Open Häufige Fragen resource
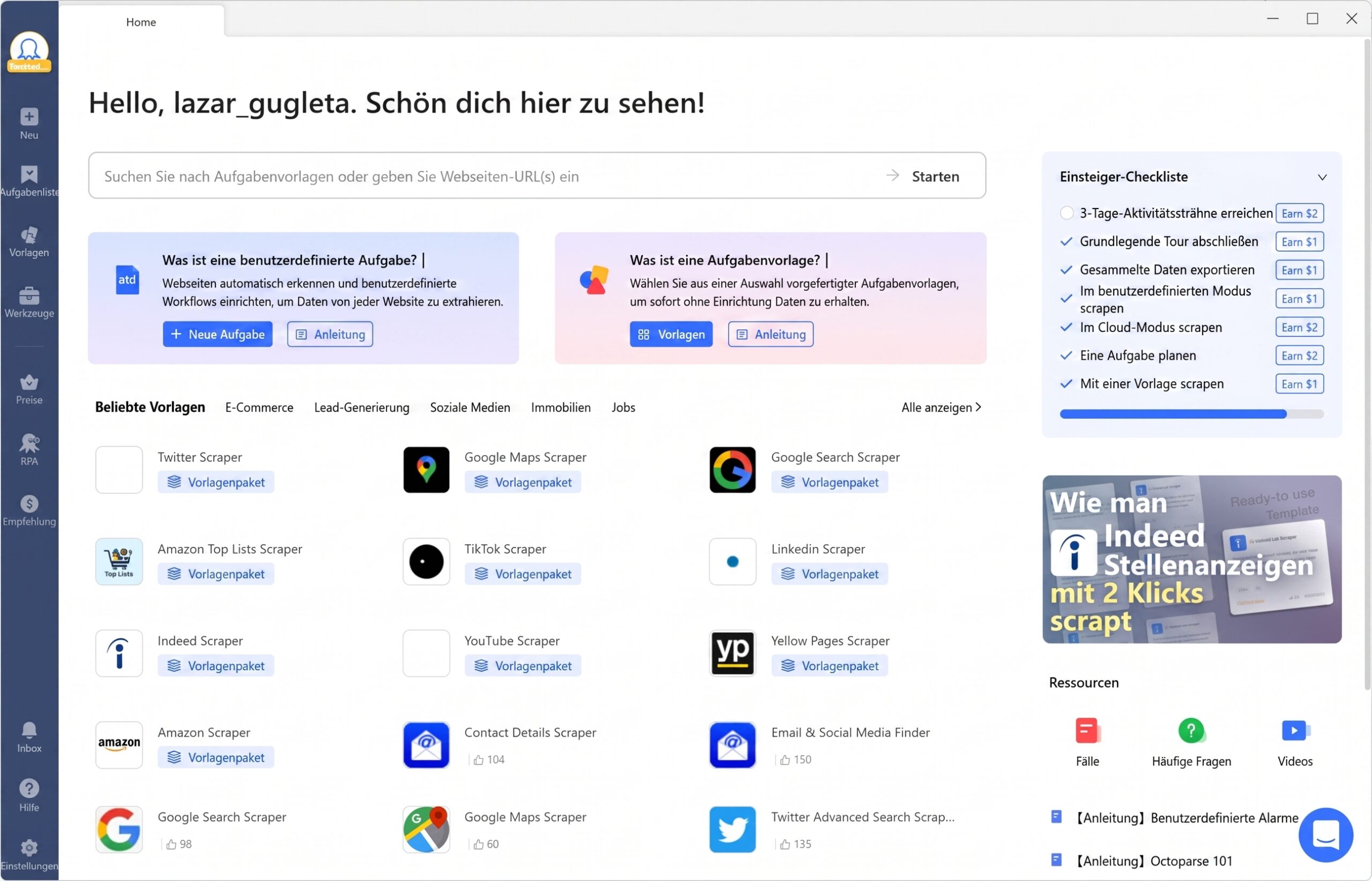The image size is (1372, 881). [1191, 731]
